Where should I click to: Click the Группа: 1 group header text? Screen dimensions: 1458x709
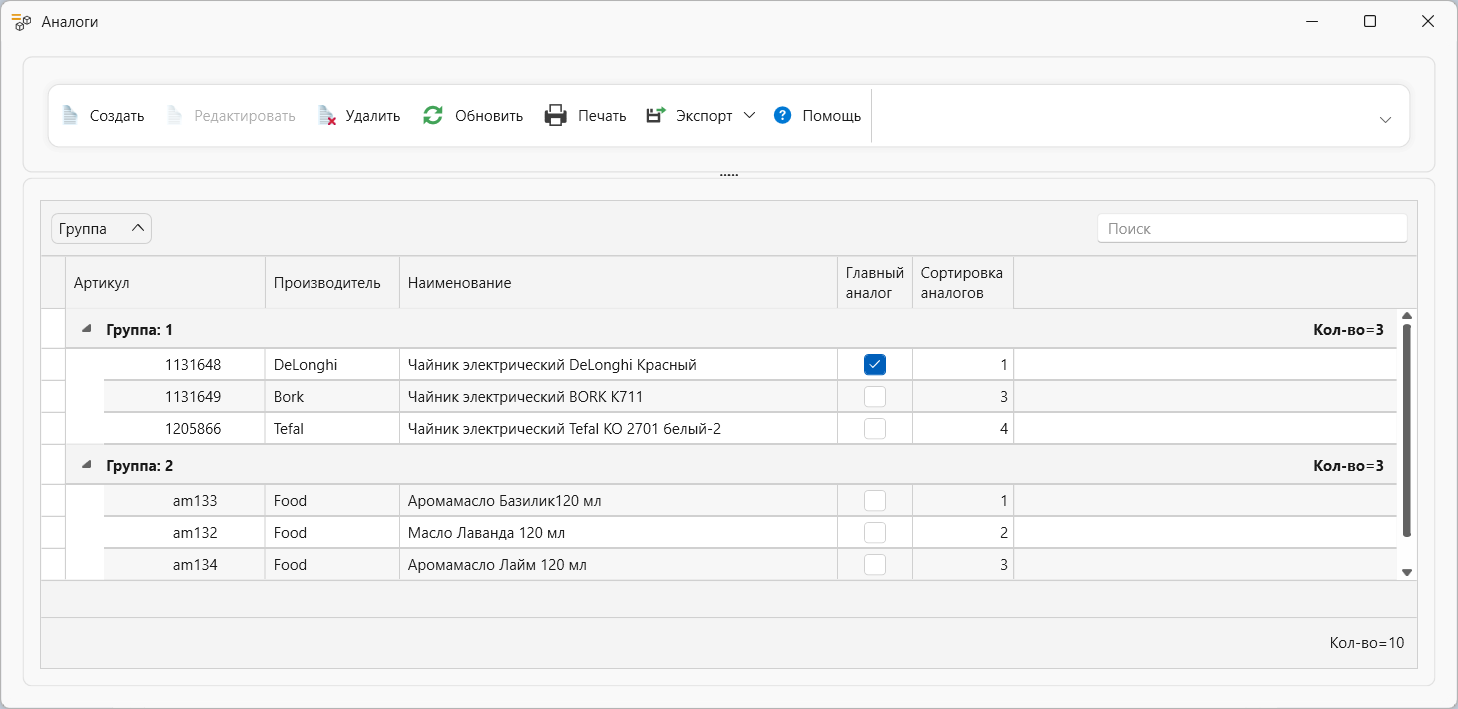[x=140, y=329]
